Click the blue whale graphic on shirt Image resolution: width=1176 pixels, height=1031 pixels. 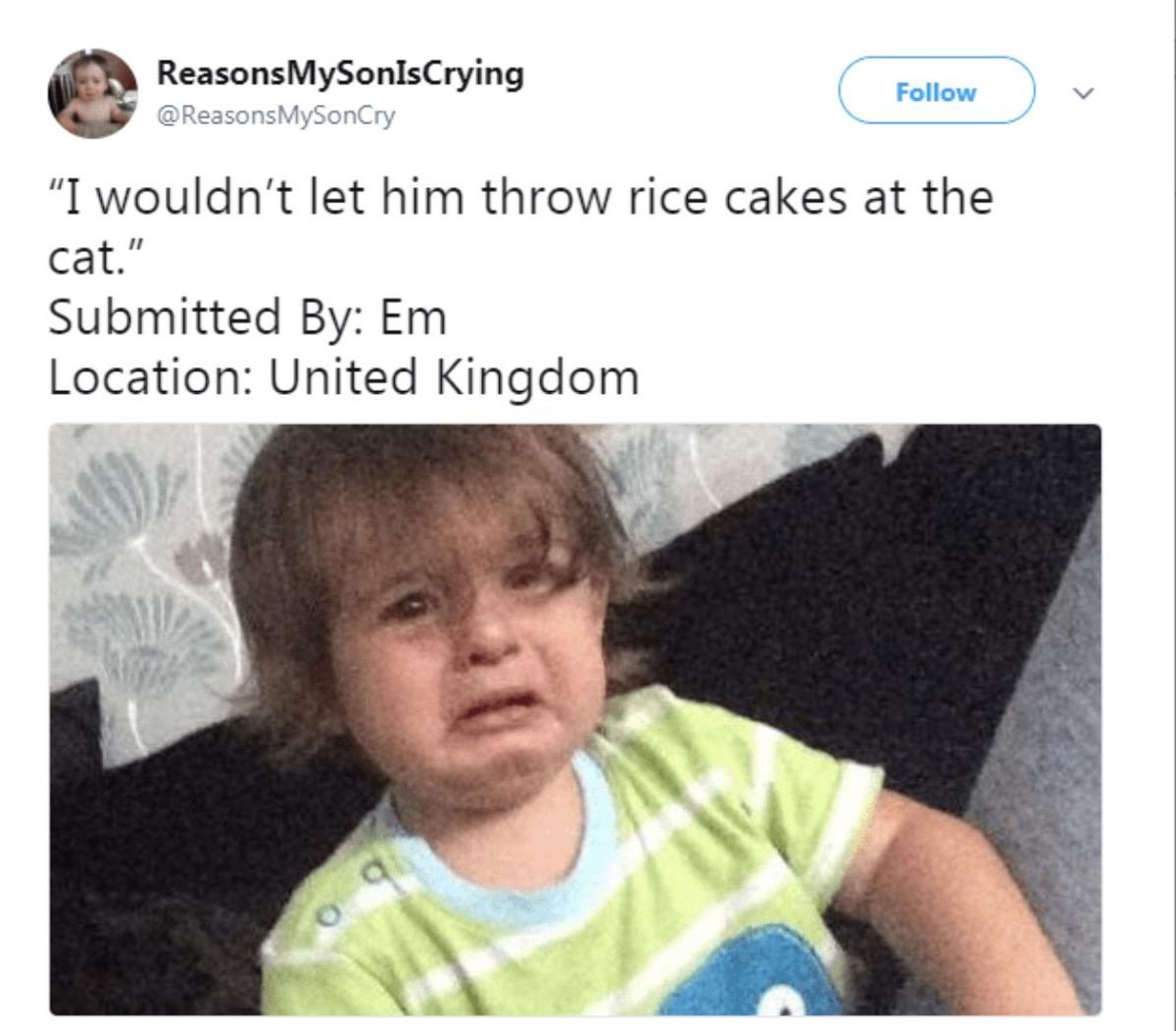749,972
